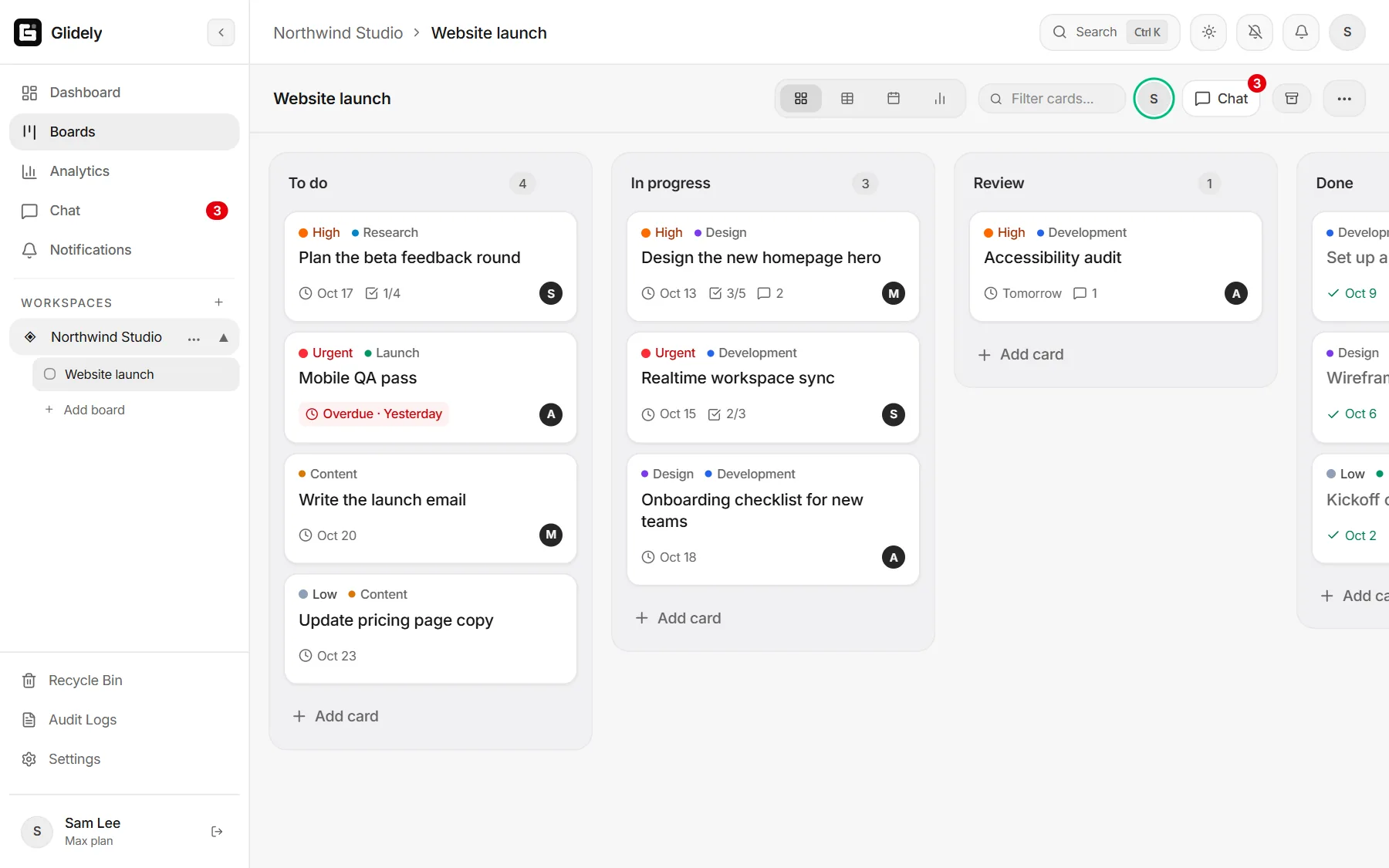
Task: Open the user avatar menu in top bar
Action: (1347, 32)
